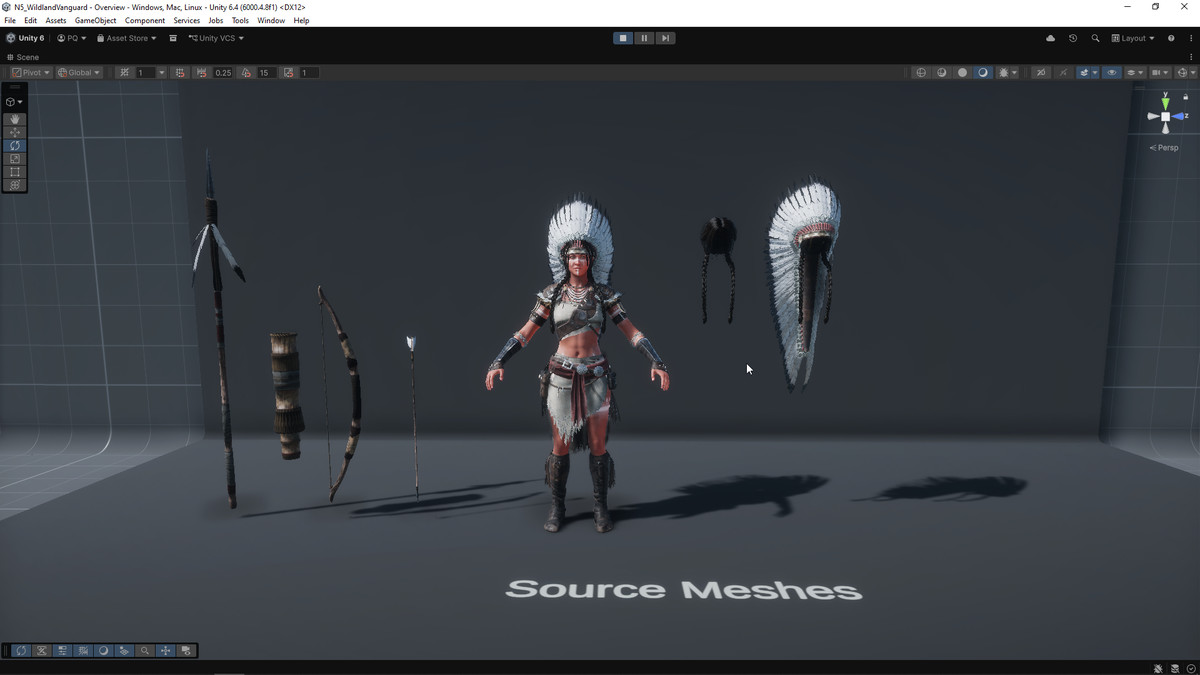Switch to the Scene tab
Viewport: 1200px width, 675px height.
23,57
